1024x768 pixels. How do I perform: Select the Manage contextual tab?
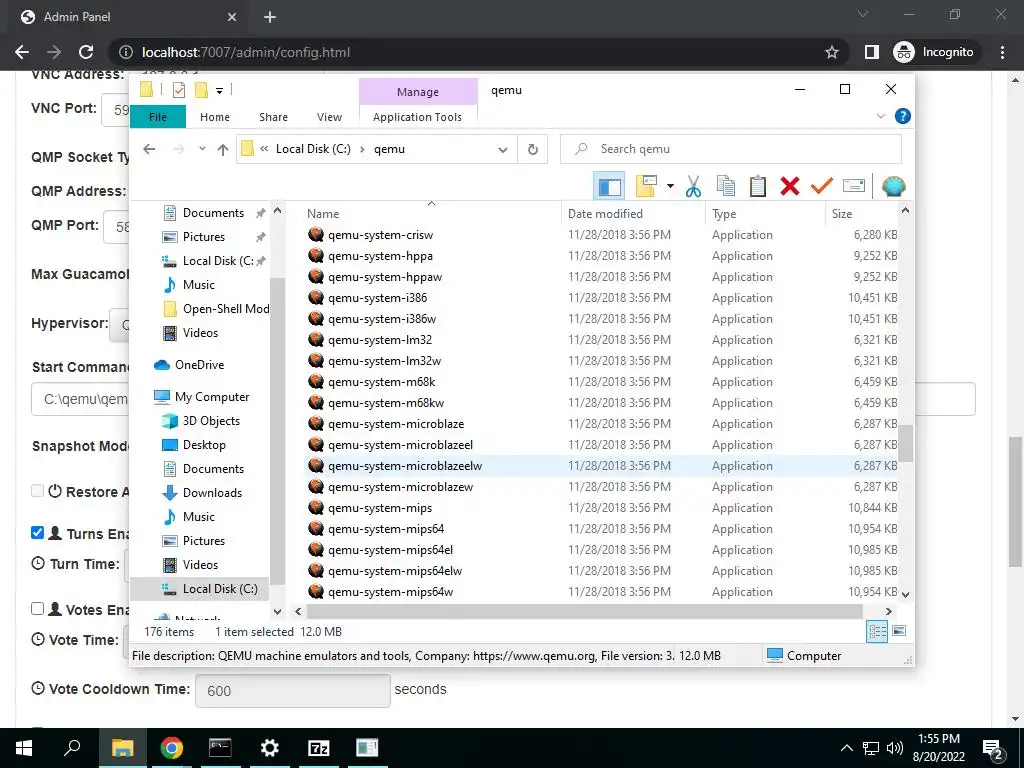(x=418, y=92)
